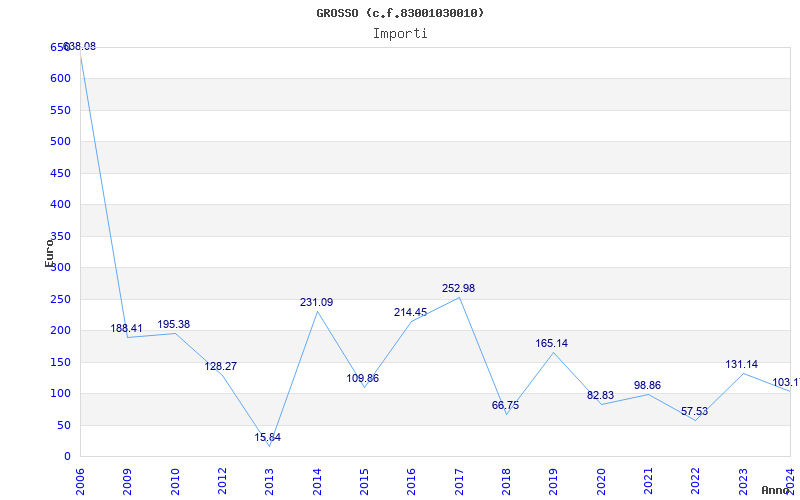Click the 2018 year label on x-axis
This screenshot has width=800, height=500.
click(x=506, y=482)
